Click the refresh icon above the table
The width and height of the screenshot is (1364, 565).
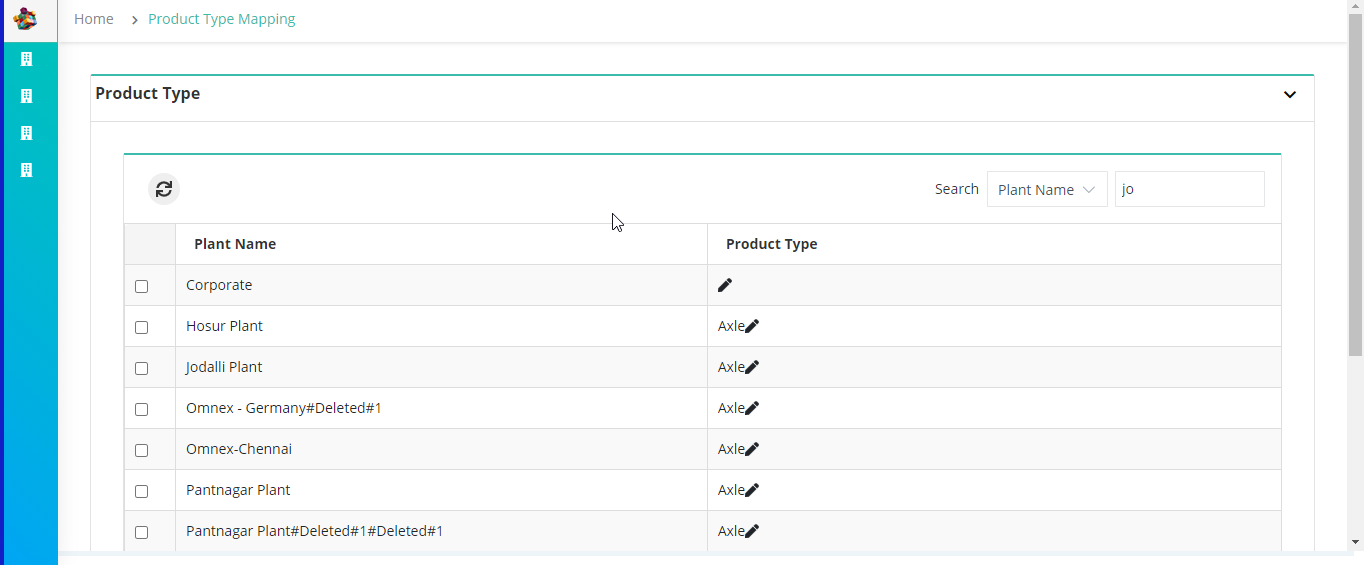[x=164, y=188]
